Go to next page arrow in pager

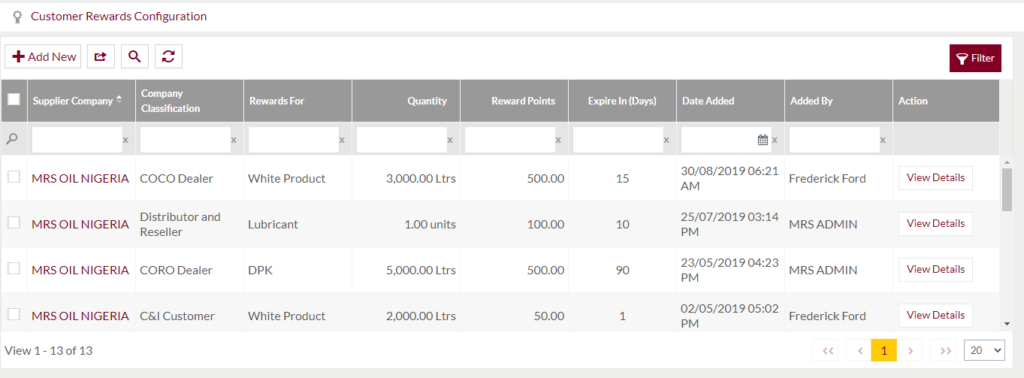pos(910,351)
